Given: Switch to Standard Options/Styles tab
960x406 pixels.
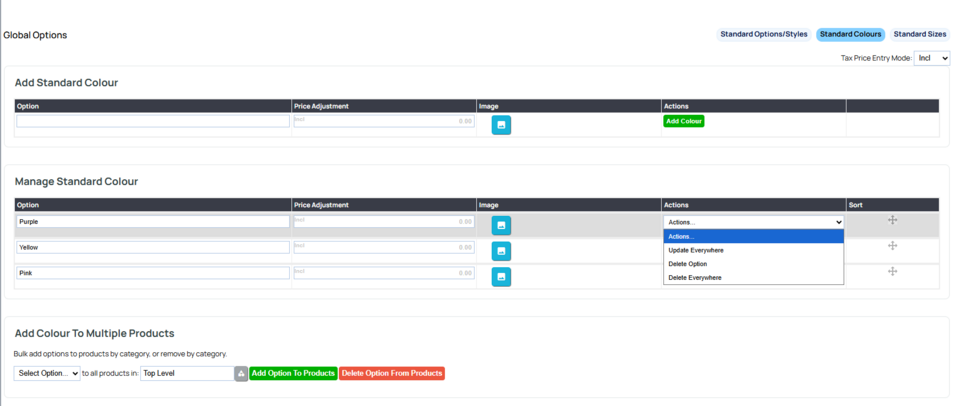Looking at the screenshot, I should pyautogui.click(x=764, y=35).
